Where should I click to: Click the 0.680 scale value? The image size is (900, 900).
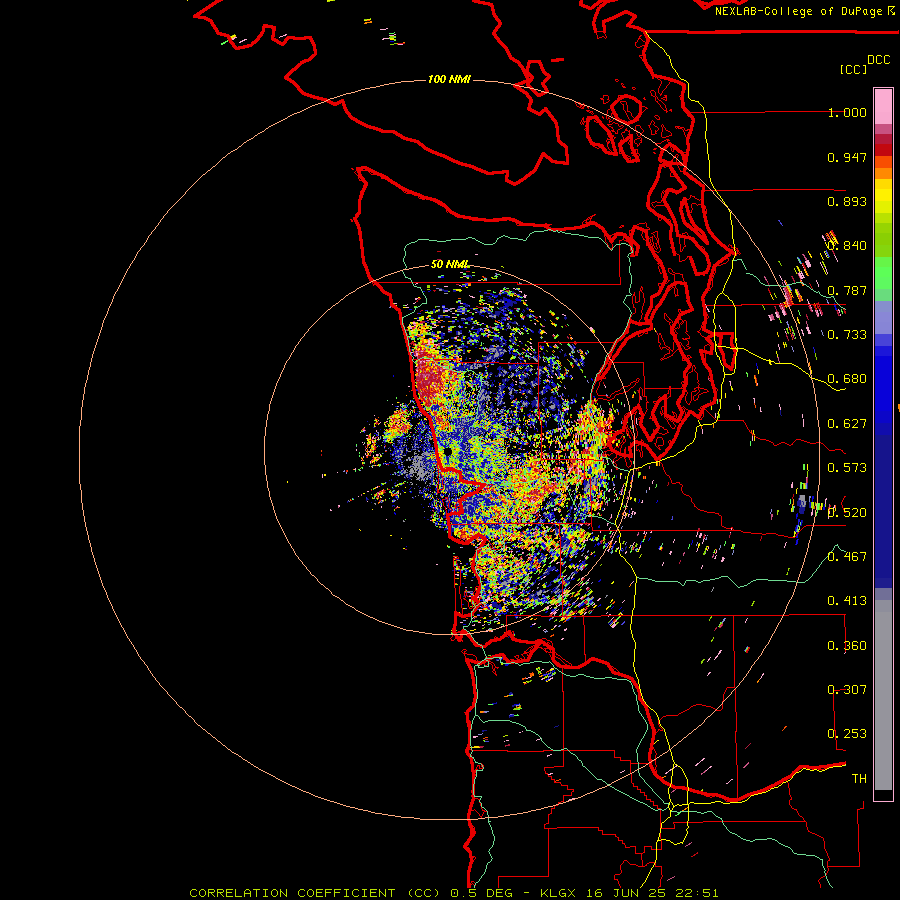[x=847, y=379]
